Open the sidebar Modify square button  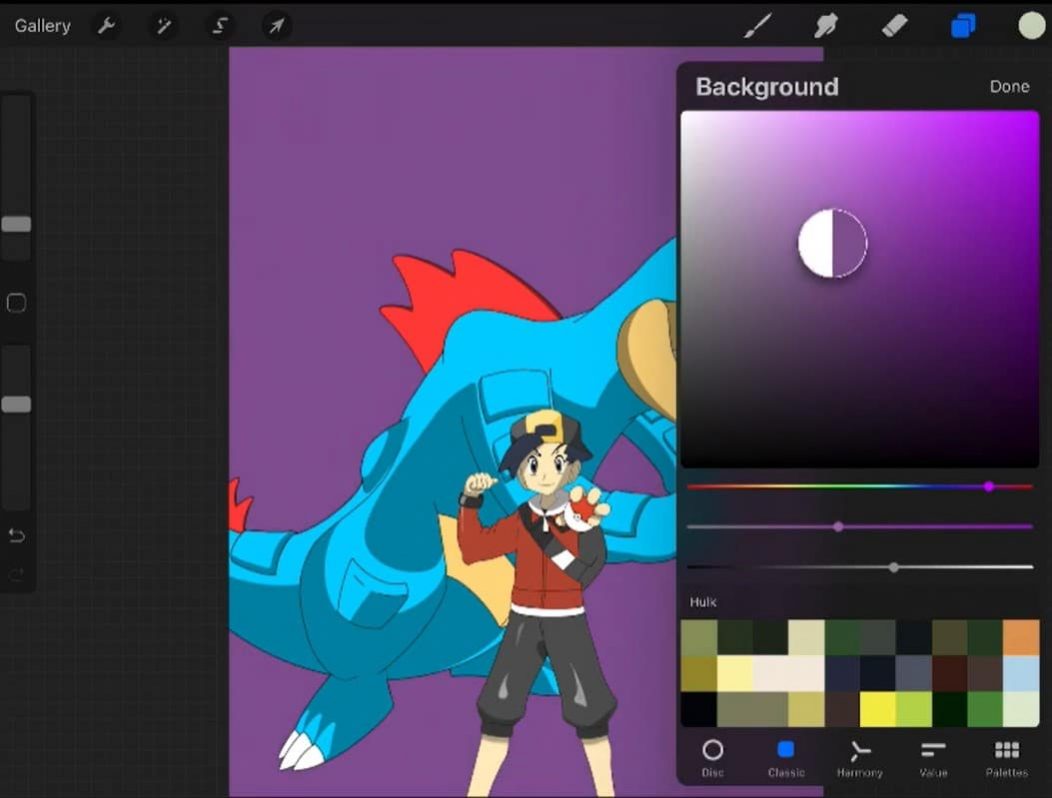point(16,303)
